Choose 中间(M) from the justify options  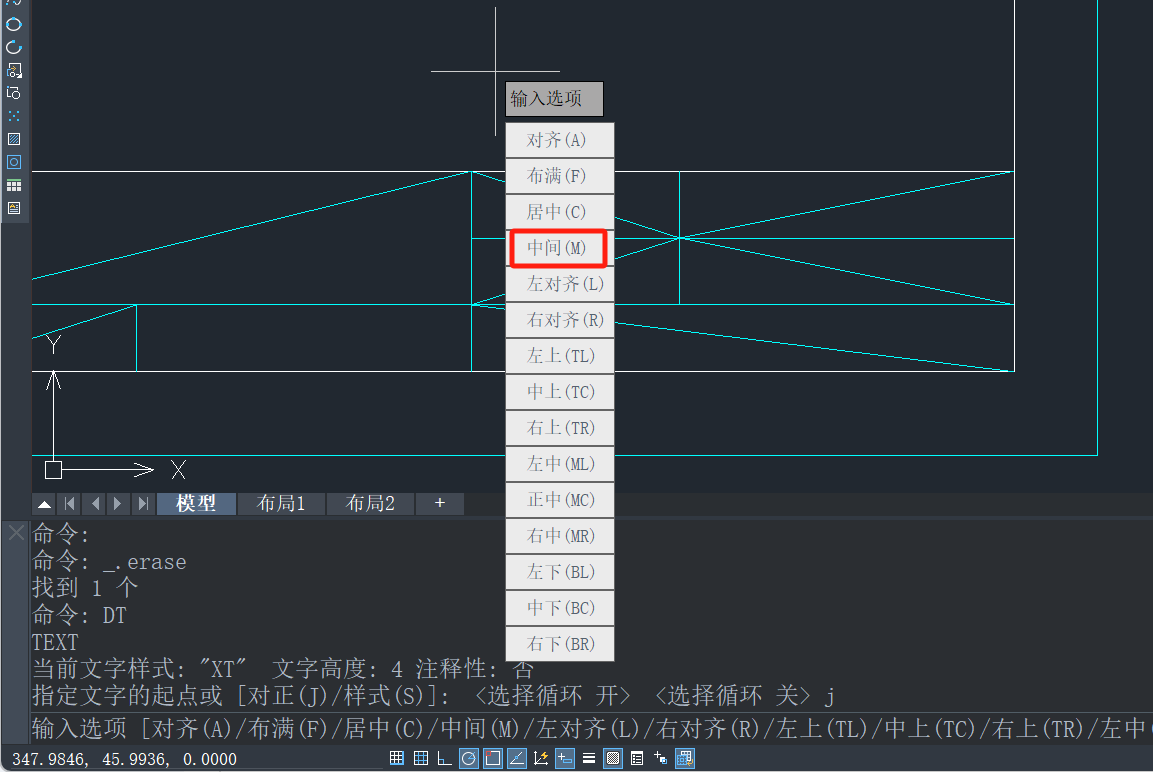[559, 248]
